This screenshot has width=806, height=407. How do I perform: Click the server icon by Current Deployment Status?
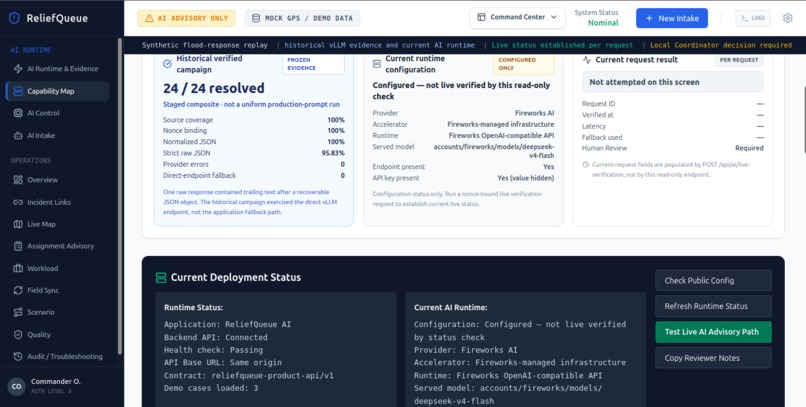coord(161,278)
